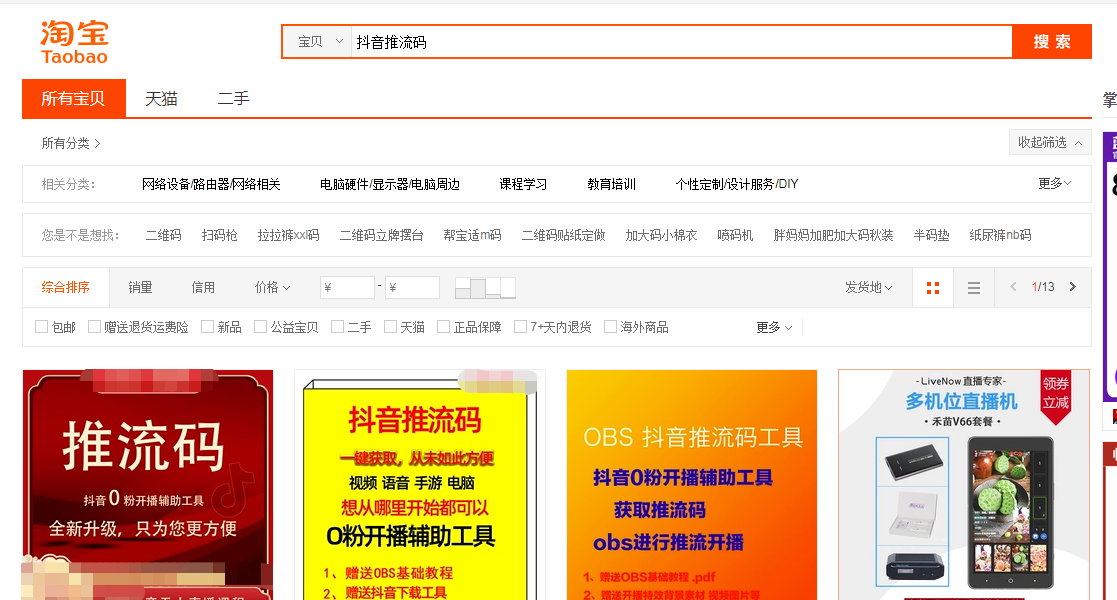Sort results by 销量
The image size is (1117, 600).
140,287
